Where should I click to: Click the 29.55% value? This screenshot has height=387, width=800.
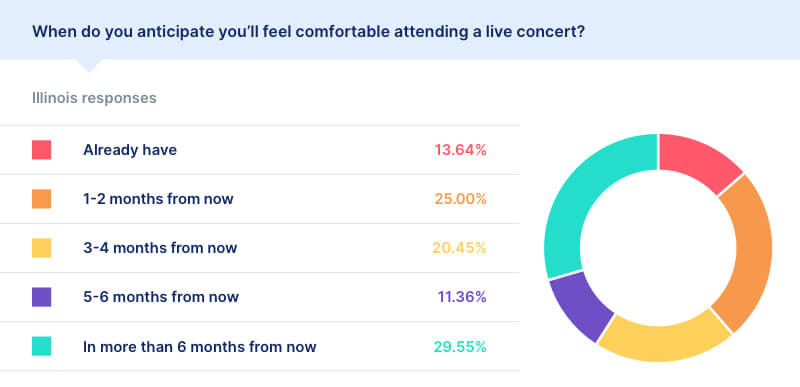pyautogui.click(x=460, y=347)
